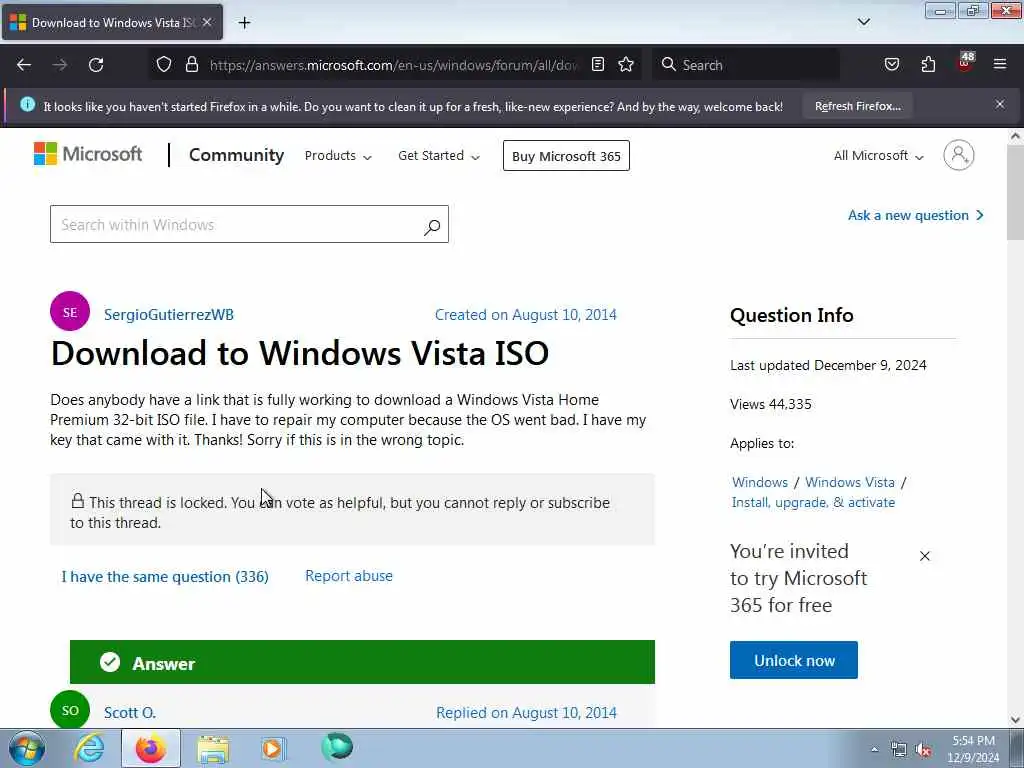Open Windows Media Player from taskbar
The height and width of the screenshot is (768, 1024).
coord(273,748)
